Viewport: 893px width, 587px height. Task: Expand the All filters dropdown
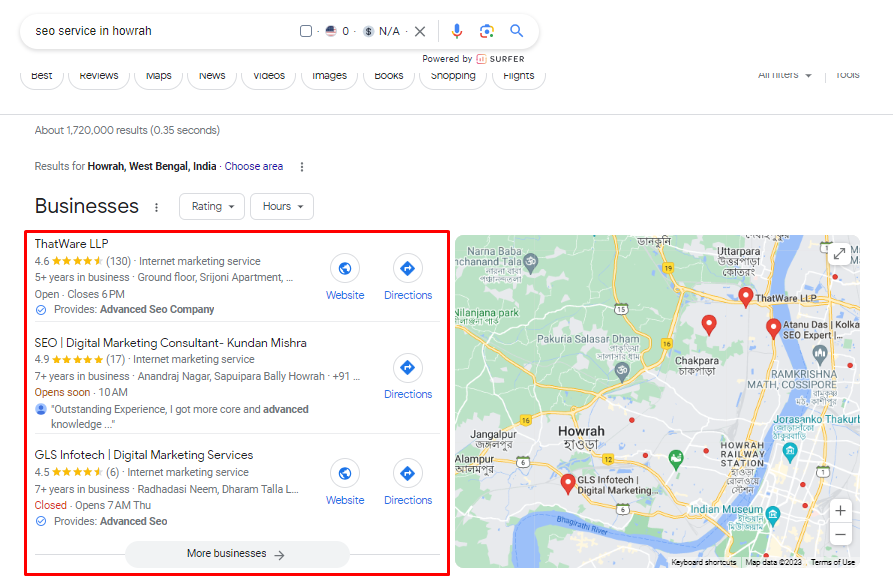[784, 75]
